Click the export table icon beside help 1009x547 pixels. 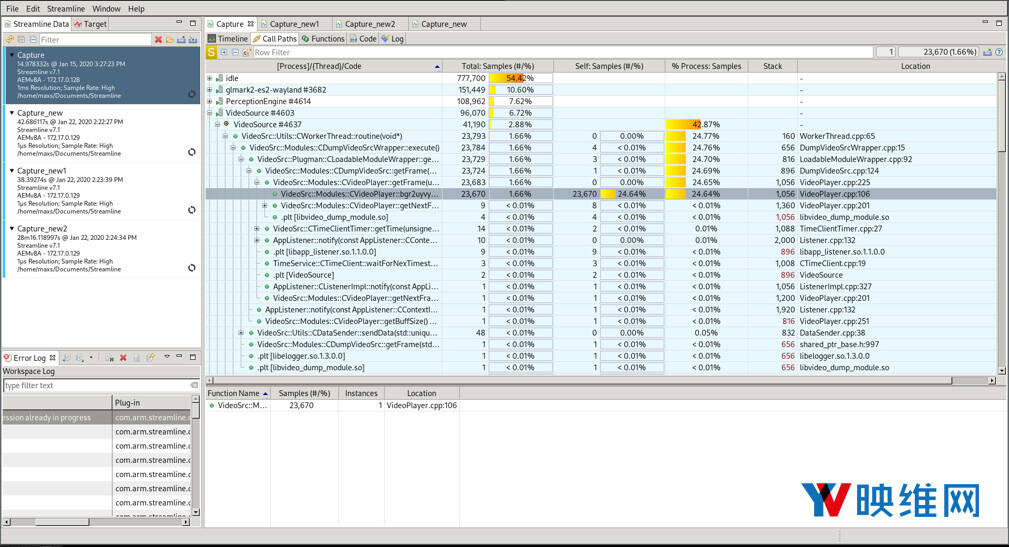[x=986, y=52]
